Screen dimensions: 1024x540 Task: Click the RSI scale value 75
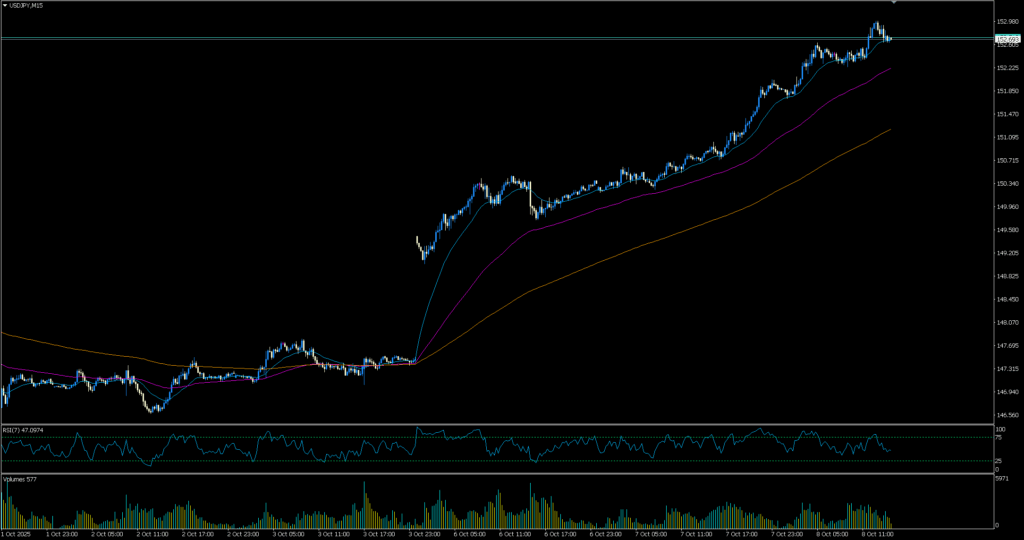click(x=998, y=438)
